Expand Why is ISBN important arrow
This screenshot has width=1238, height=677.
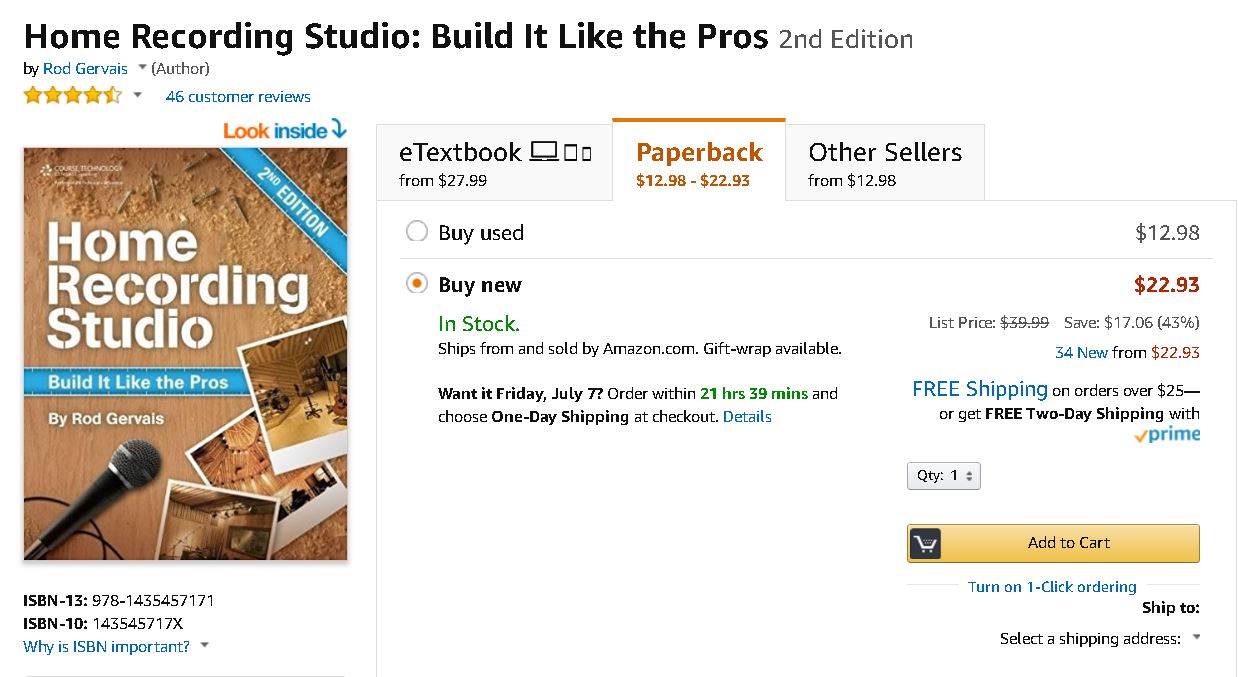tap(204, 646)
